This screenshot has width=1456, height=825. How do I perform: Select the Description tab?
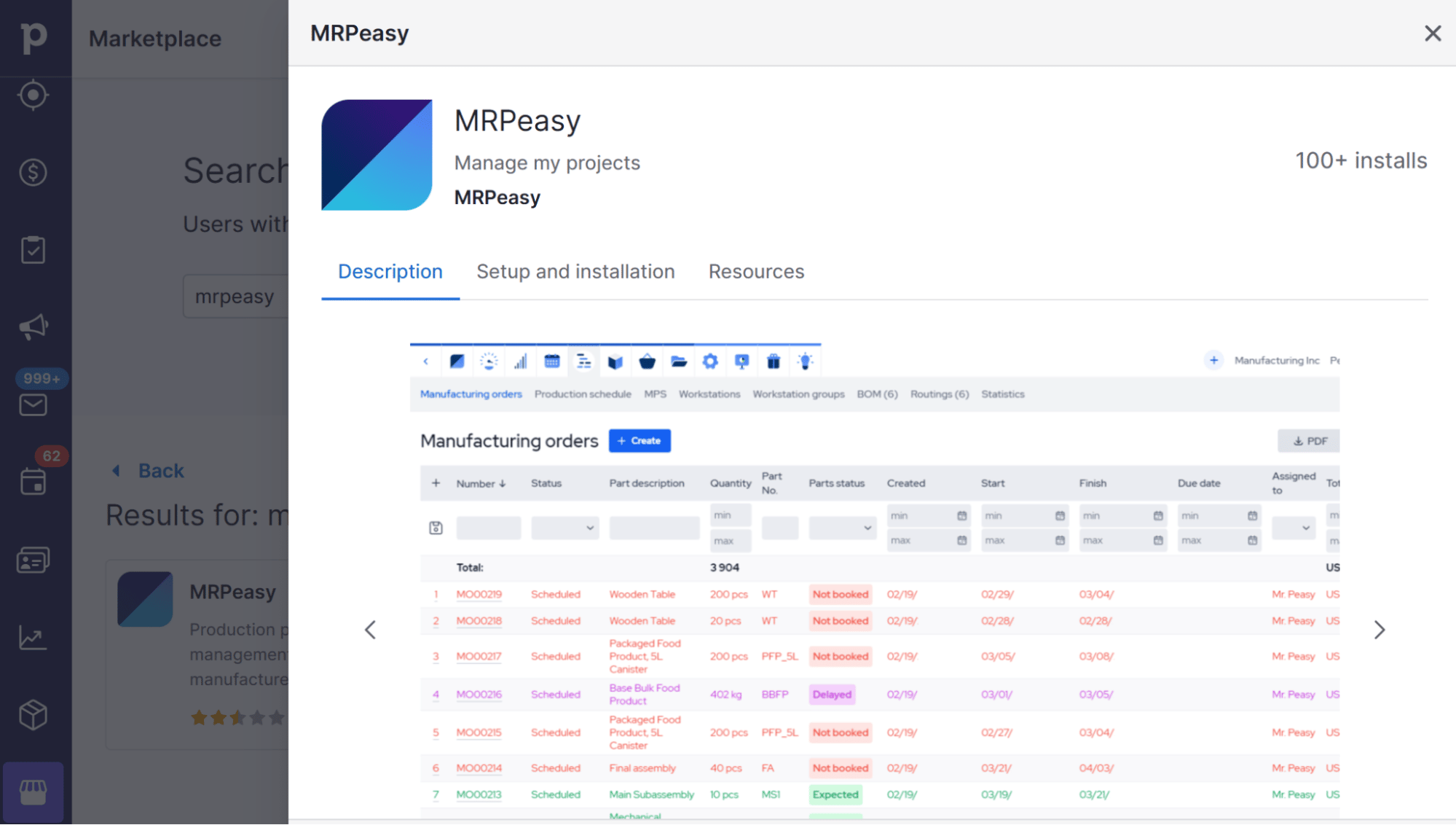[390, 272]
